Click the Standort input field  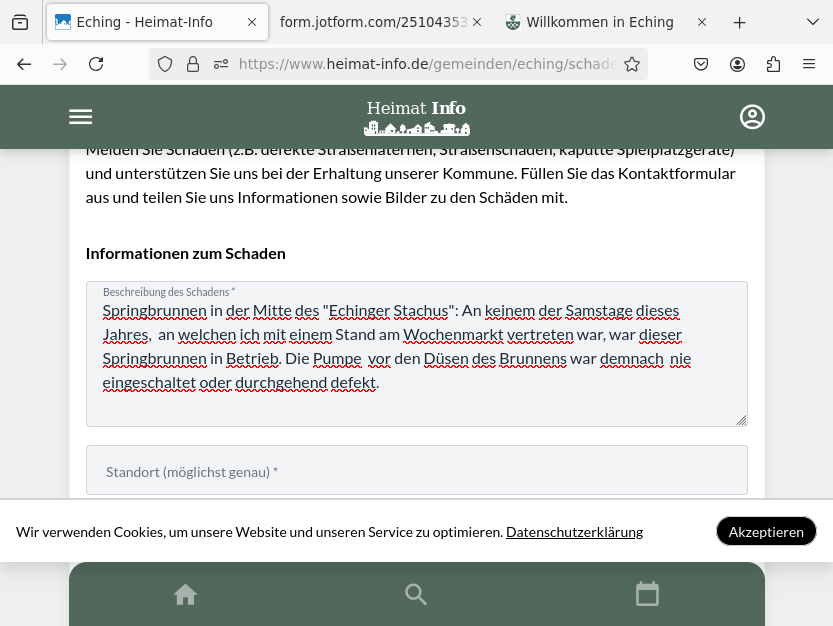tap(416, 471)
